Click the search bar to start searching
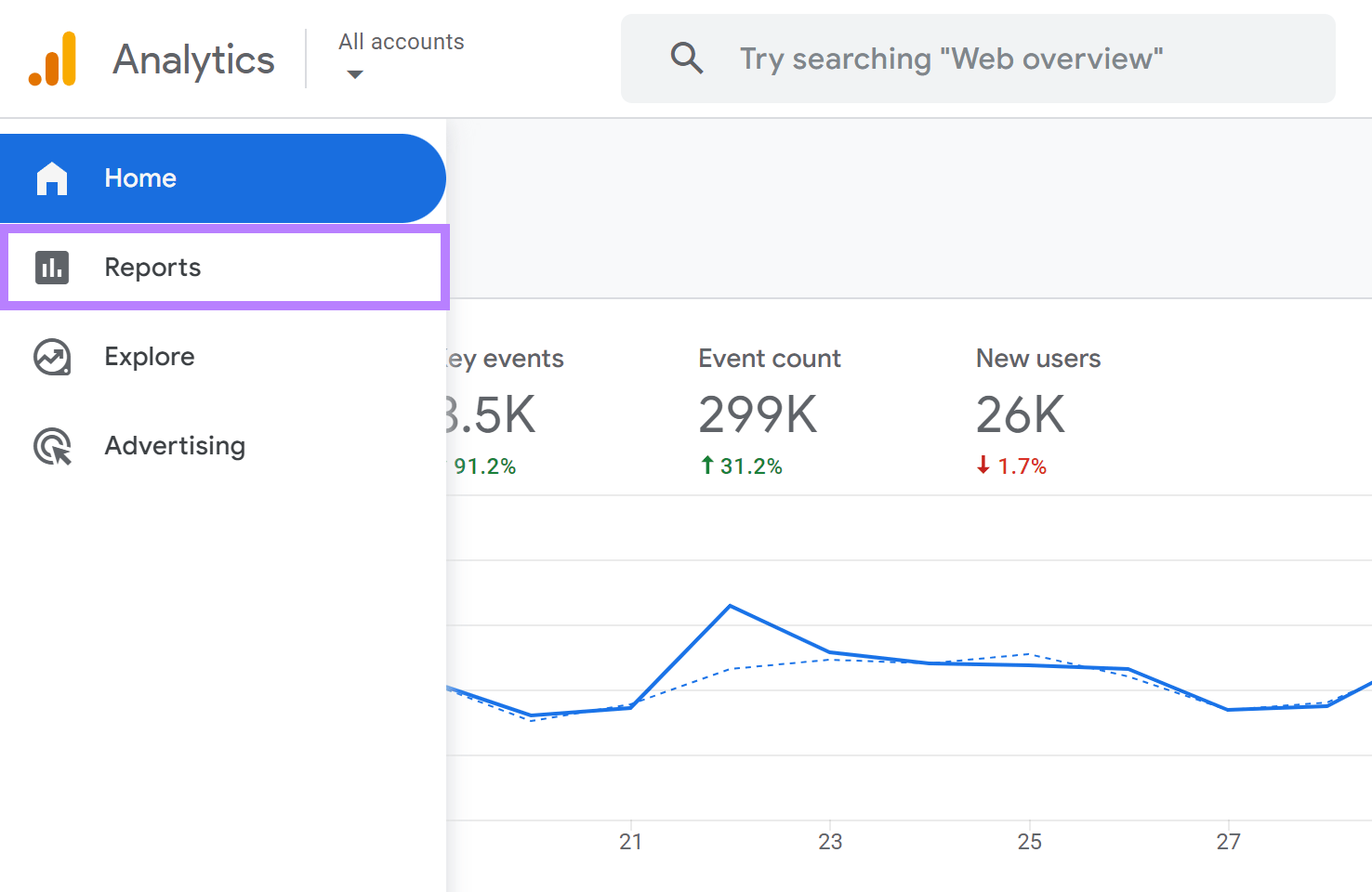The image size is (1372, 892). coord(950,59)
